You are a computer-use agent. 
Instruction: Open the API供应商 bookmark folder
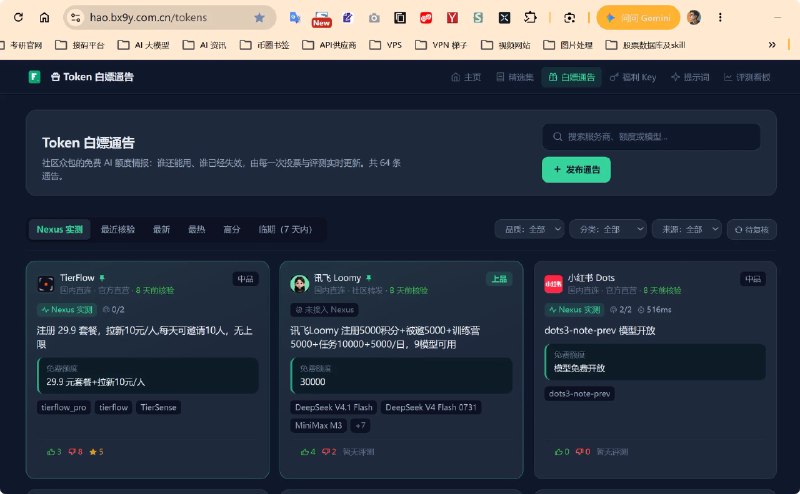click(x=329, y=45)
